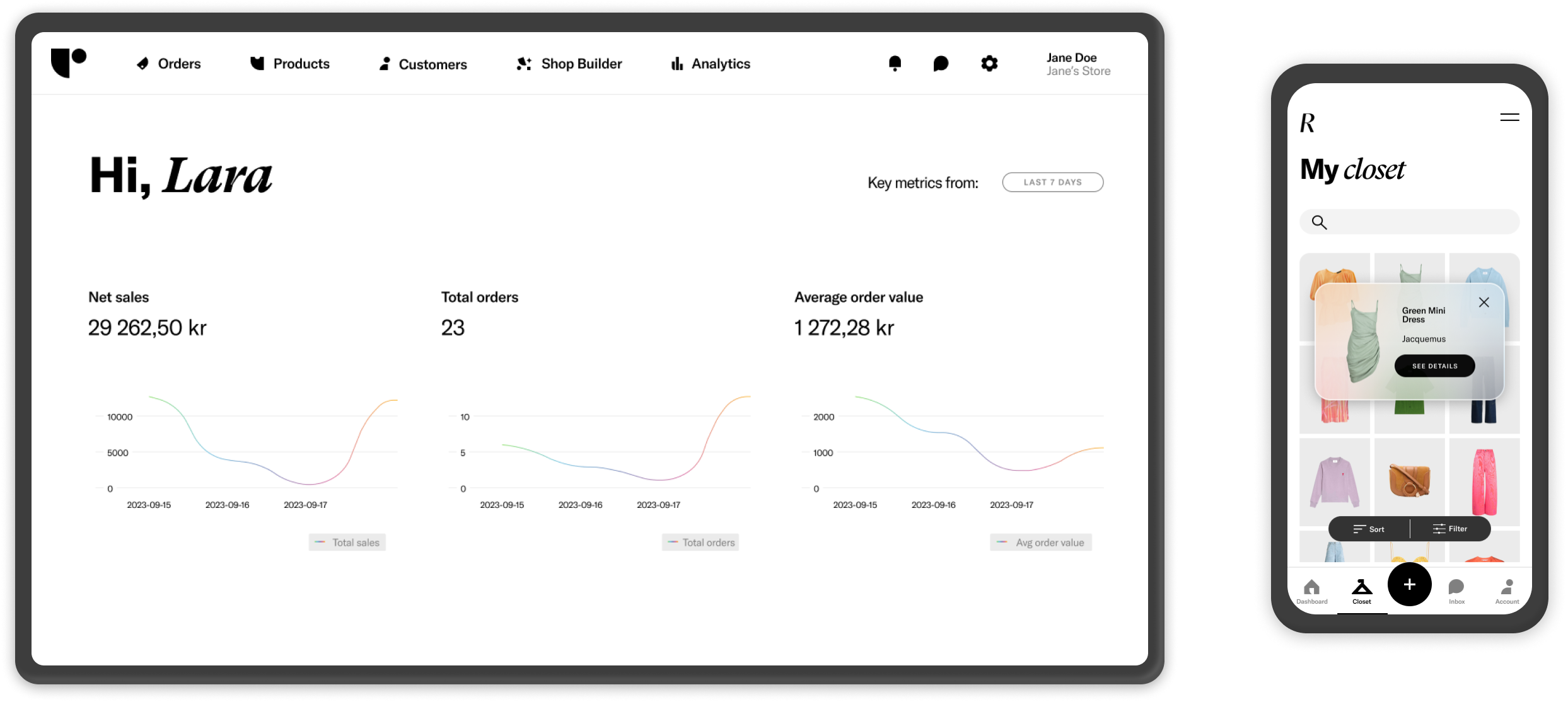This screenshot has height=702, width=1568.
Task: Open Sort options in closet
Action: [x=1369, y=529]
